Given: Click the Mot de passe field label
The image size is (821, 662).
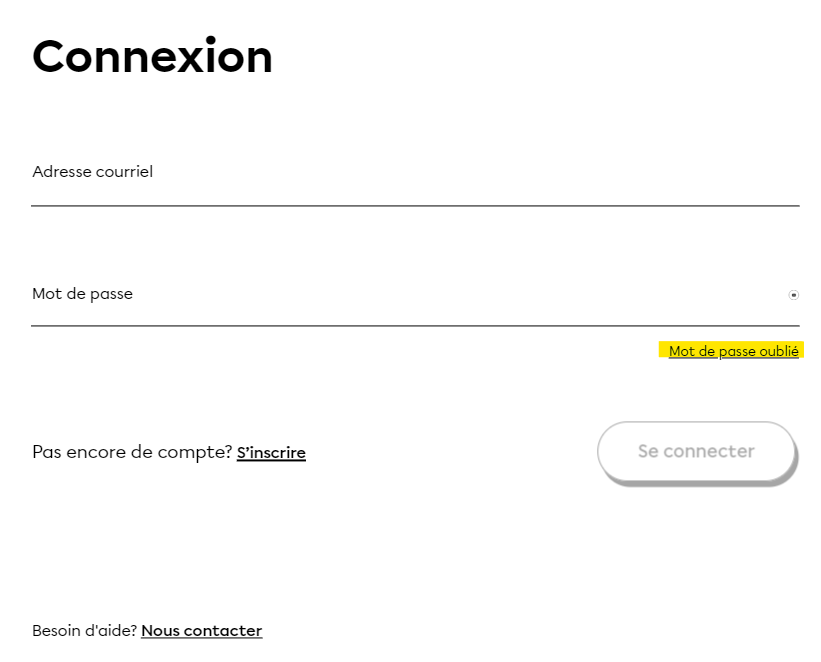Looking at the screenshot, I should tap(82, 294).
